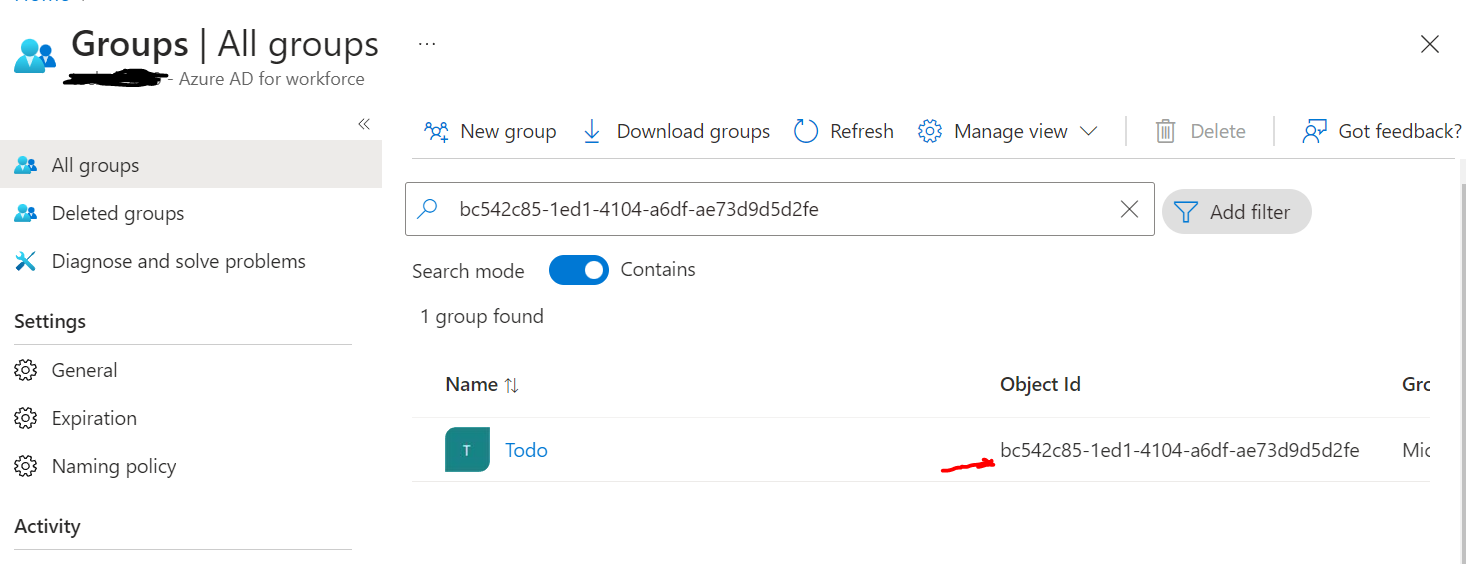1466x564 pixels.
Task: Click the 'Search mode' label
Action: point(468,271)
